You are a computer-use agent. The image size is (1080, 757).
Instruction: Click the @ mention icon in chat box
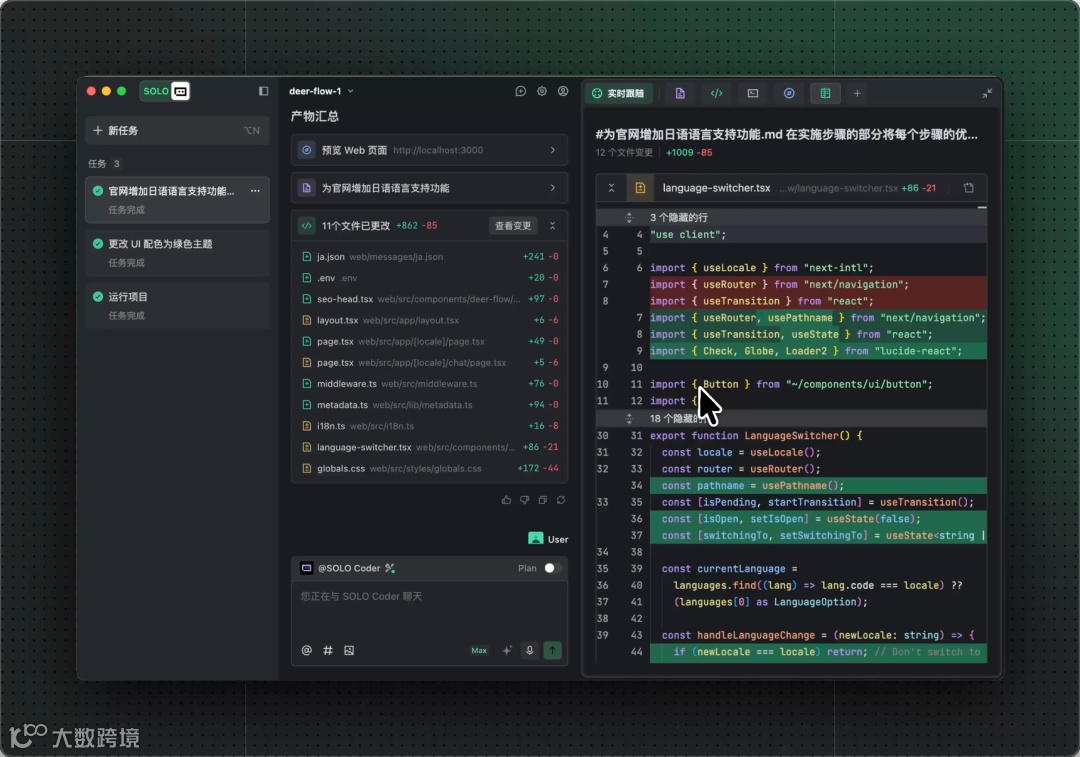pyautogui.click(x=307, y=650)
